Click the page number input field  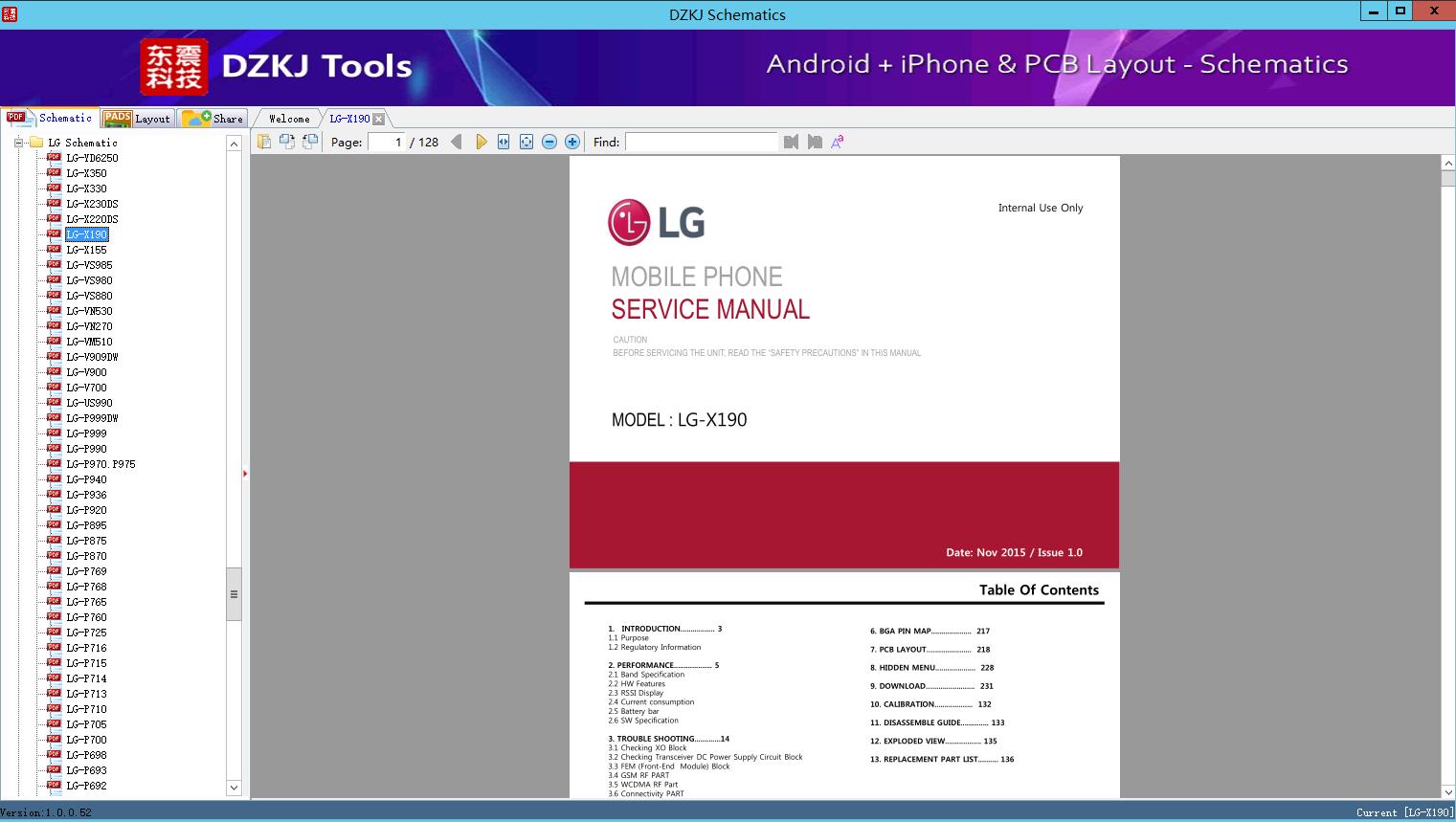pos(387,142)
